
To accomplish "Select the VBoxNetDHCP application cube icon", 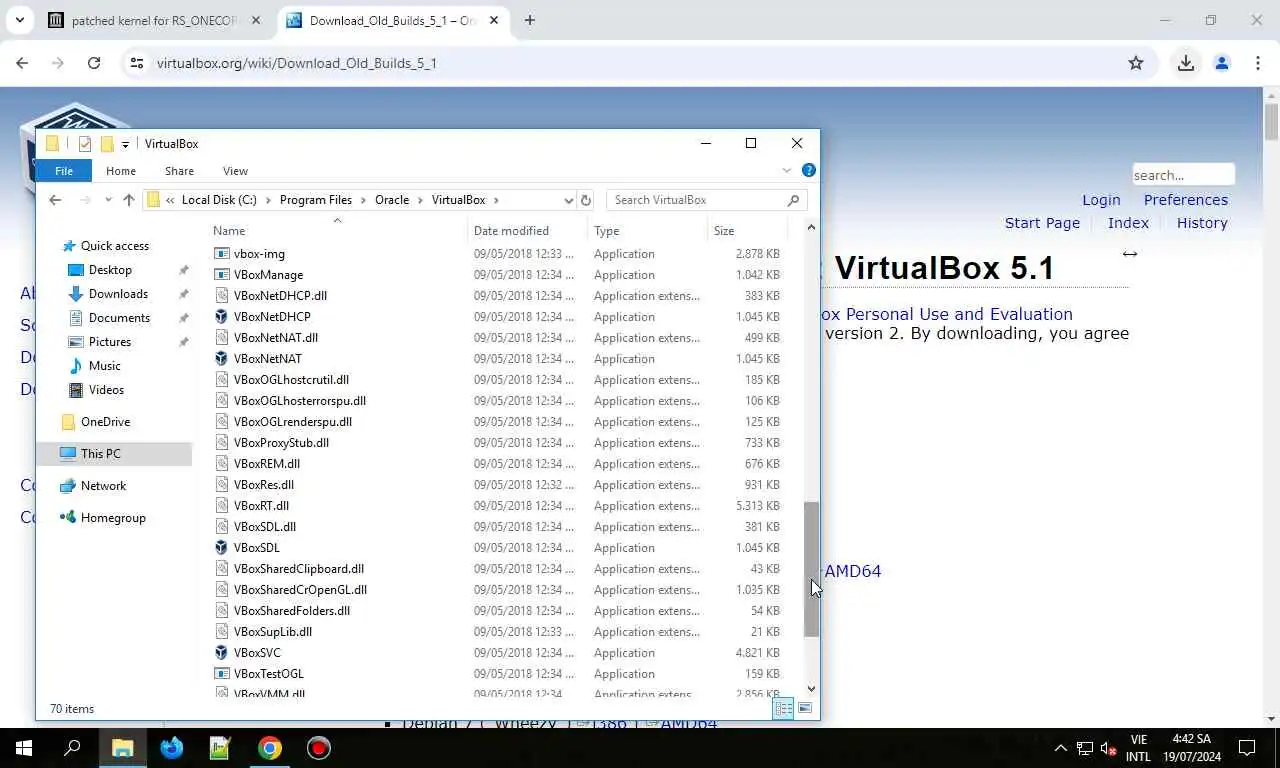I will click(222, 317).
